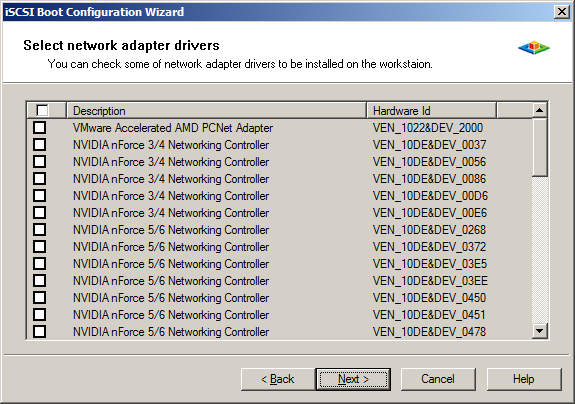575x404 pixels.
Task: Select hardware id VEN_10DE&DEV_00E6 text
Action: [x=430, y=213]
